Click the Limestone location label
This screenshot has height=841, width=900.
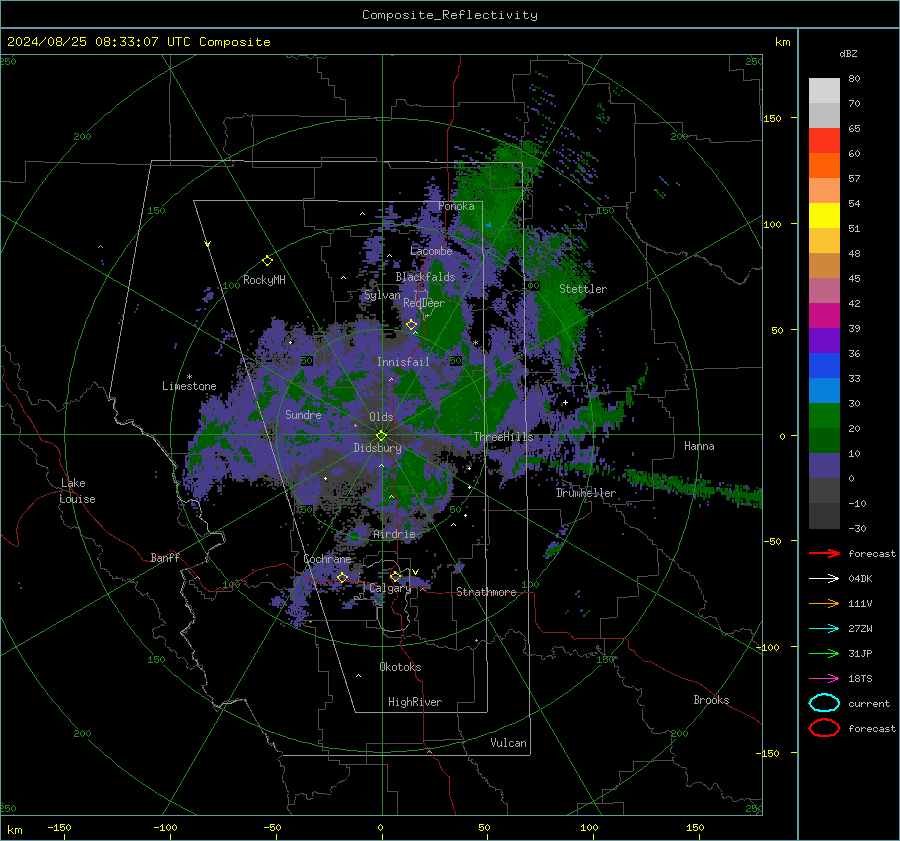click(x=189, y=386)
